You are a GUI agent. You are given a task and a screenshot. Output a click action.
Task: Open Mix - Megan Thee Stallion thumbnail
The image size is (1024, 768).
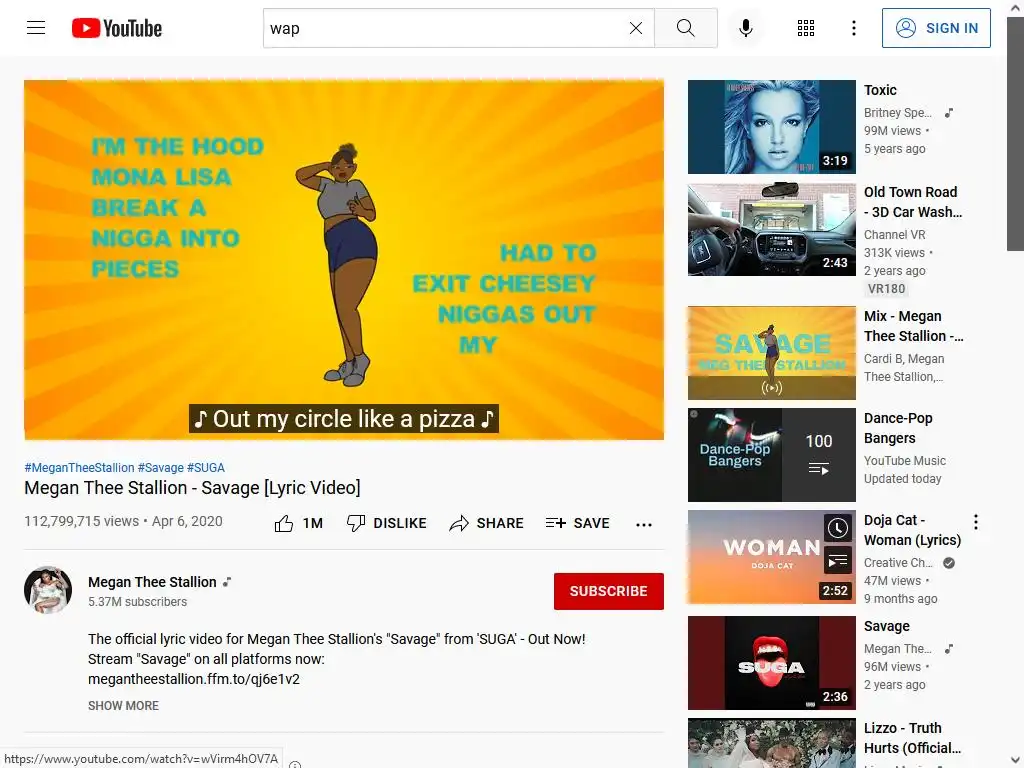coord(772,353)
